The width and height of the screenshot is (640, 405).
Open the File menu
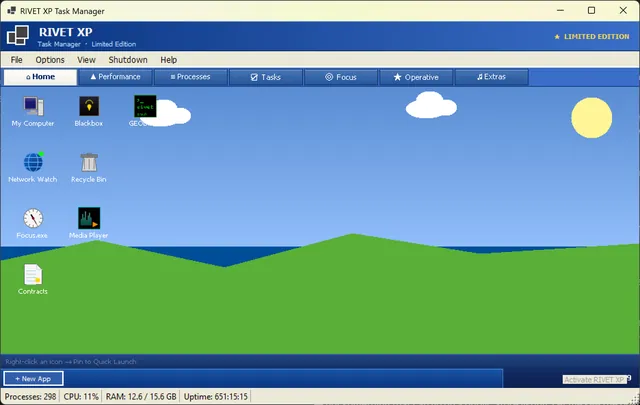click(x=17, y=60)
